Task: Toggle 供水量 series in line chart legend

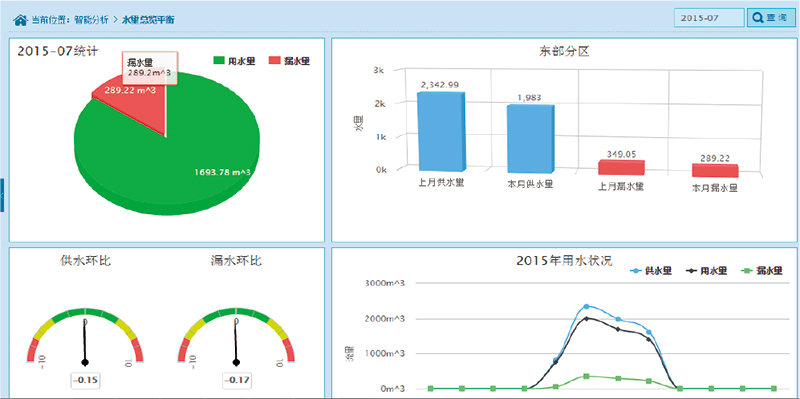Action: pyautogui.click(x=652, y=271)
